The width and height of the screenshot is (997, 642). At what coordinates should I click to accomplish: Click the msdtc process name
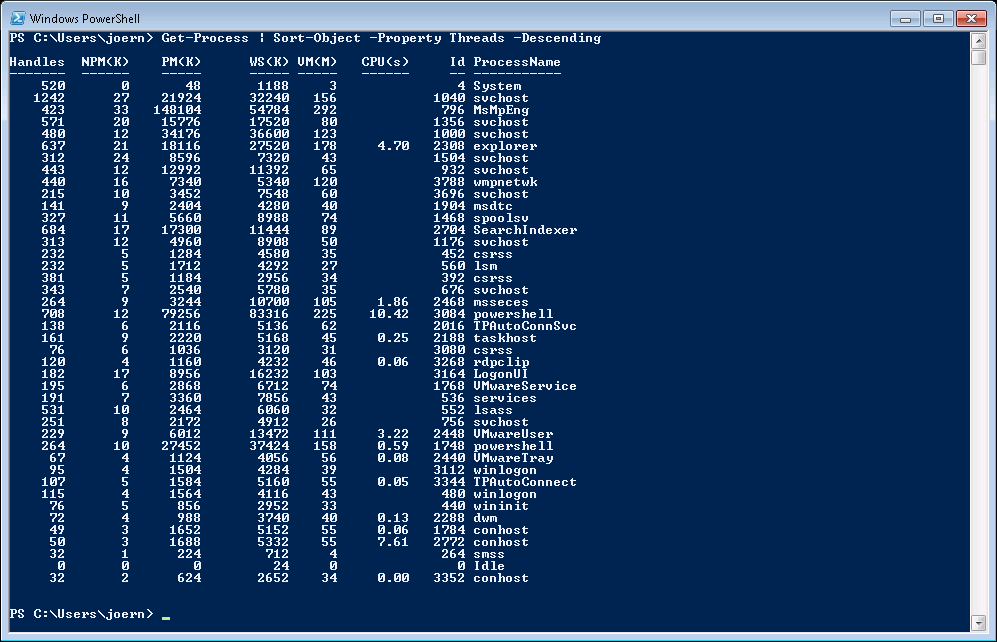493,206
